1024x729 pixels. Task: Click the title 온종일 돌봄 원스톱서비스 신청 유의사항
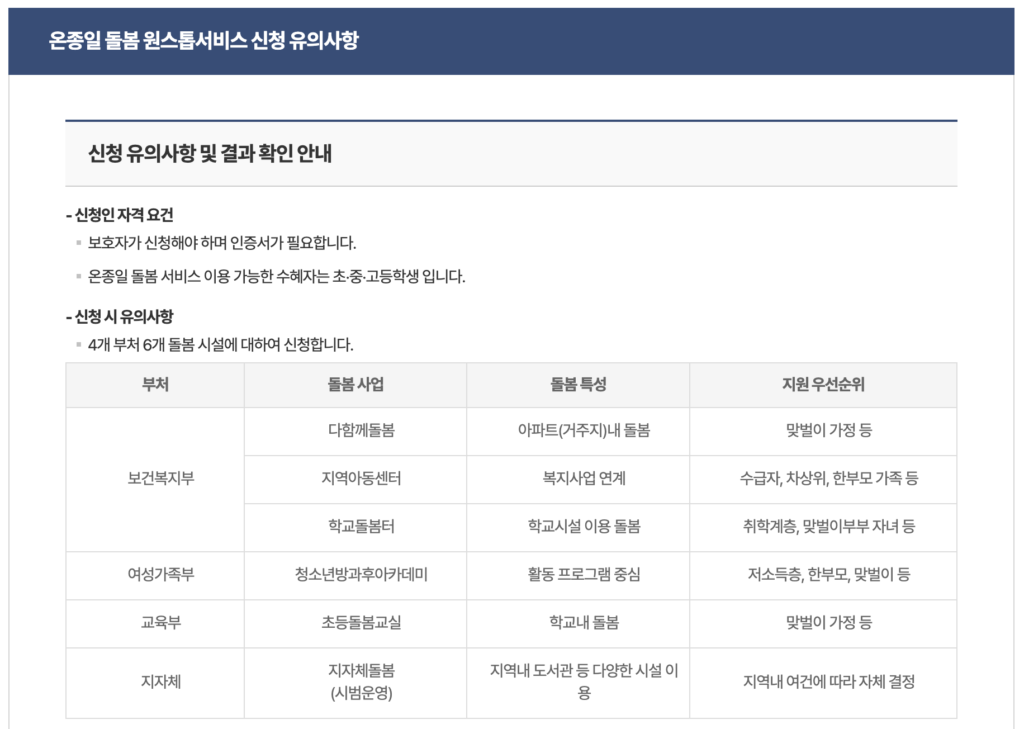pyautogui.click(x=204, y=40)
